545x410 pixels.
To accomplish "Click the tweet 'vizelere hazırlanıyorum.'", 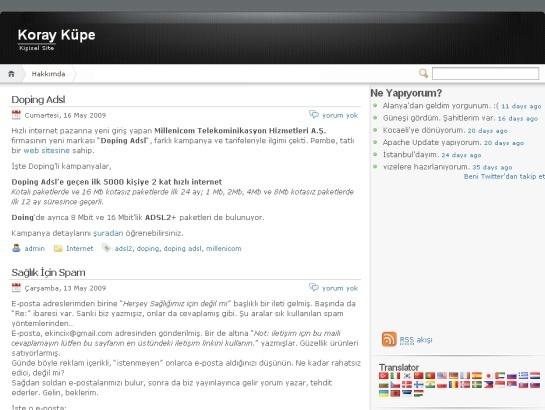I will (426, 167).
